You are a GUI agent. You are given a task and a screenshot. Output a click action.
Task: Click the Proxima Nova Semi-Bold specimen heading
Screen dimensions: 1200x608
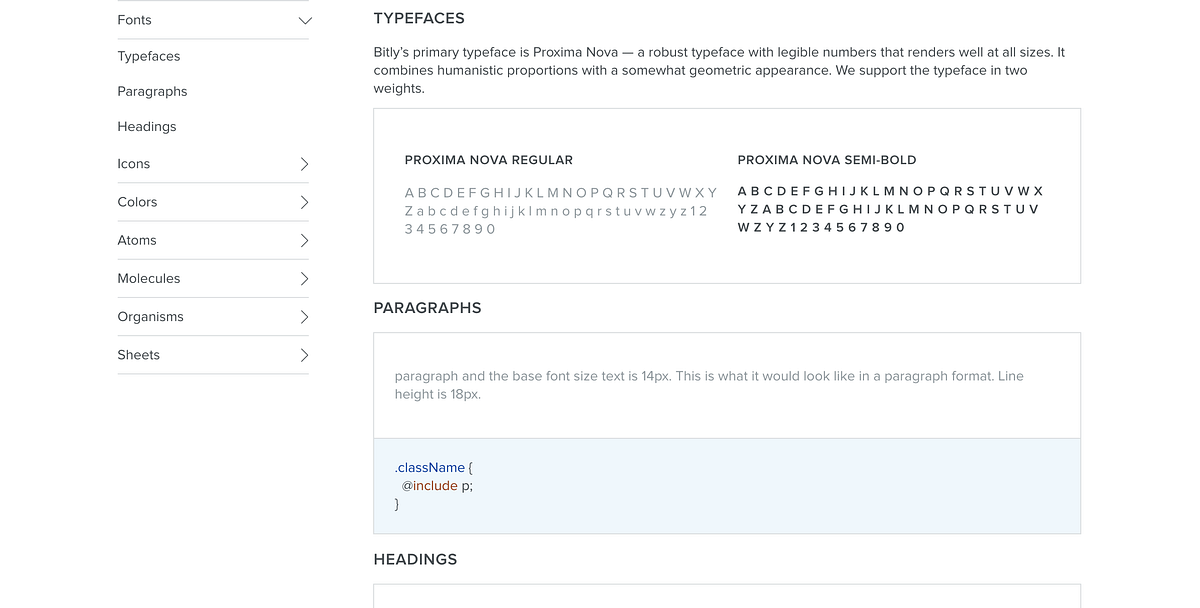coord(827,160)
